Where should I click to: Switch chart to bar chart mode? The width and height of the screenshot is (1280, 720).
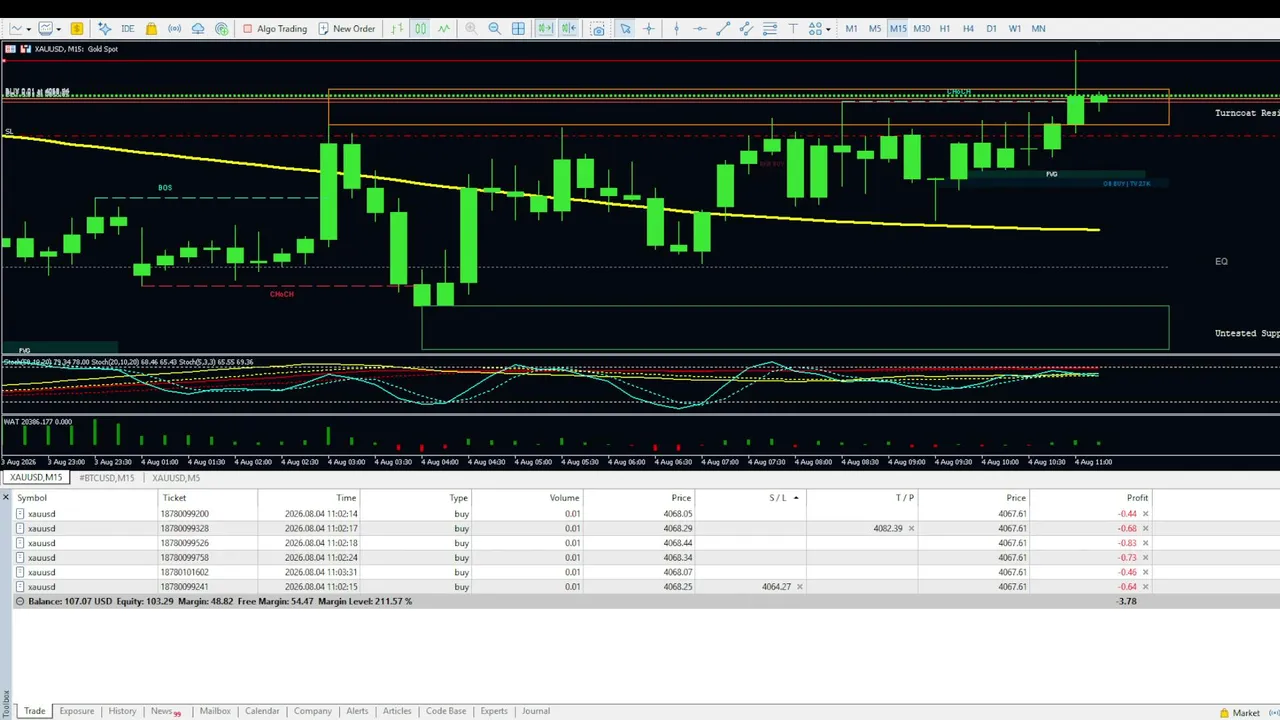pyautogui.click(x=397, y=28)
